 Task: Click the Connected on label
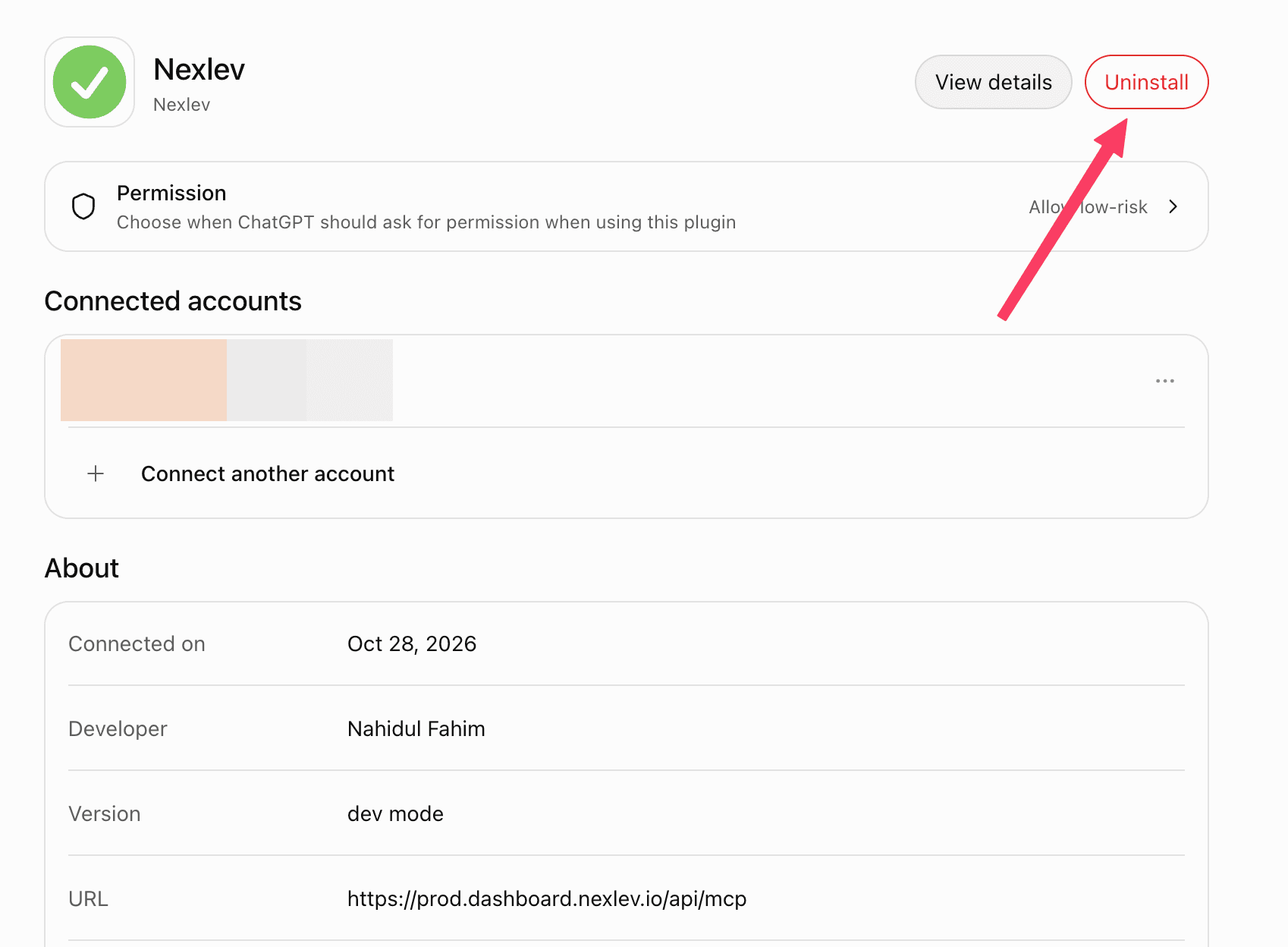coord(137,643)
